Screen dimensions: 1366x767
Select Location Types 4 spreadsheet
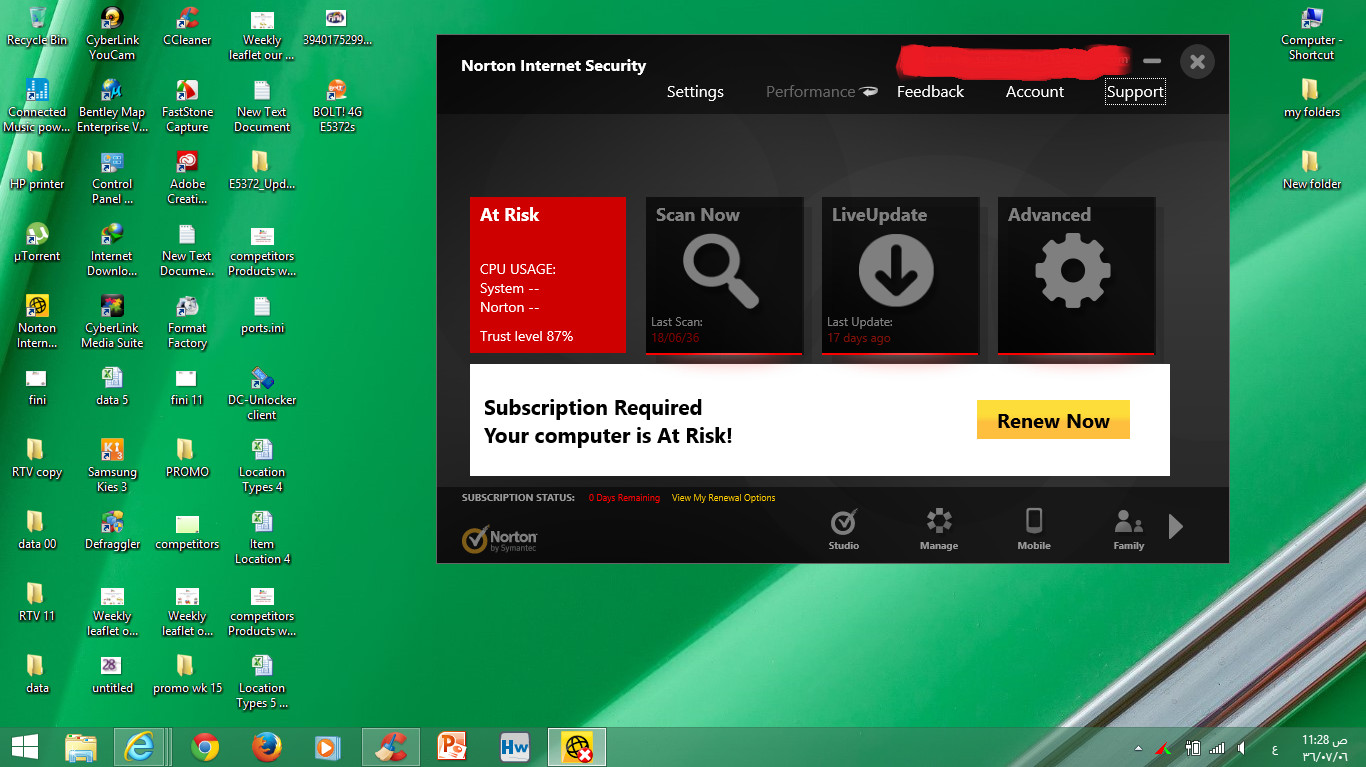point(262,465)
